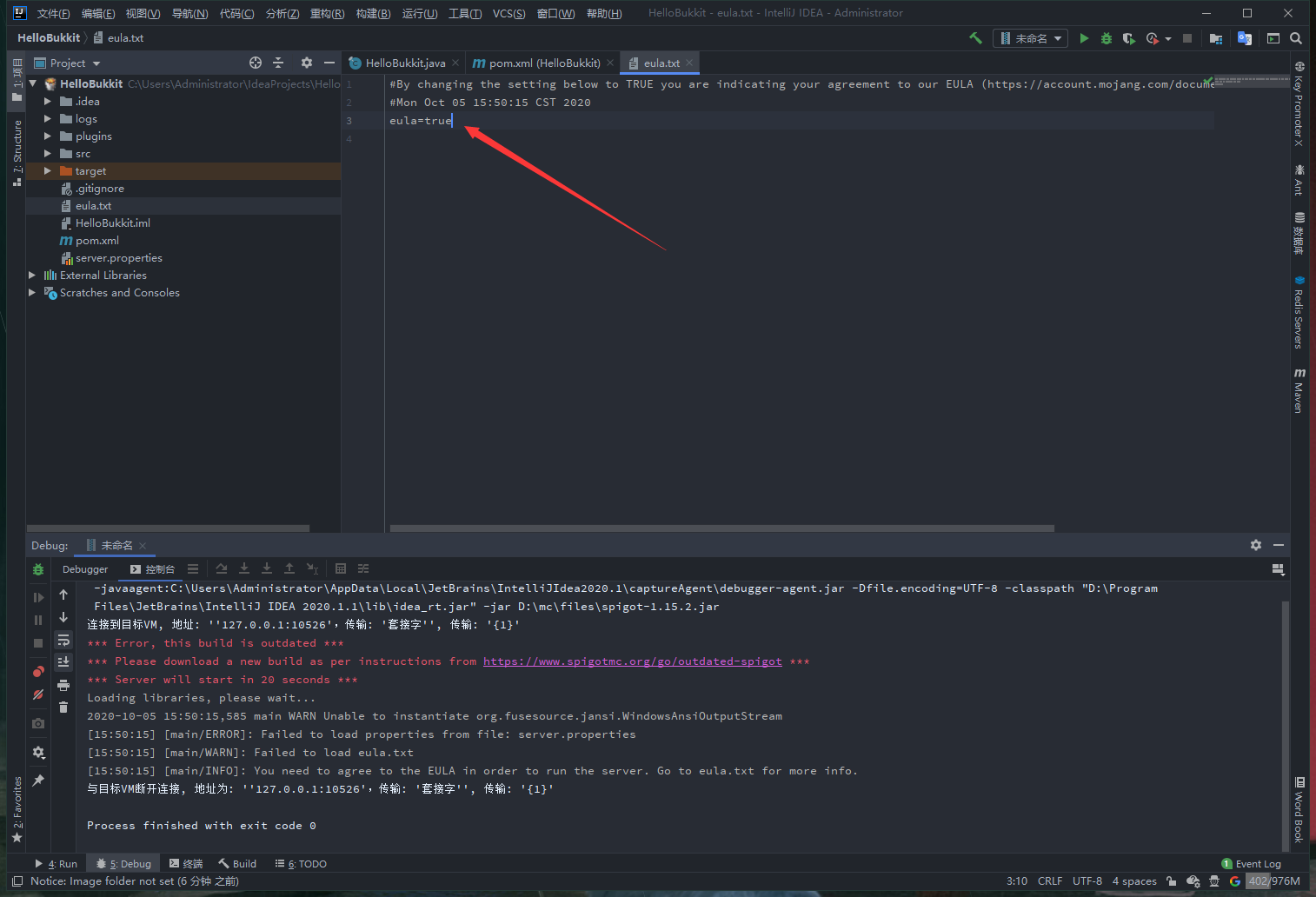Screen dimensions: 1316x897
Task: Clear console with the trash icon
Action: point(63,707)
